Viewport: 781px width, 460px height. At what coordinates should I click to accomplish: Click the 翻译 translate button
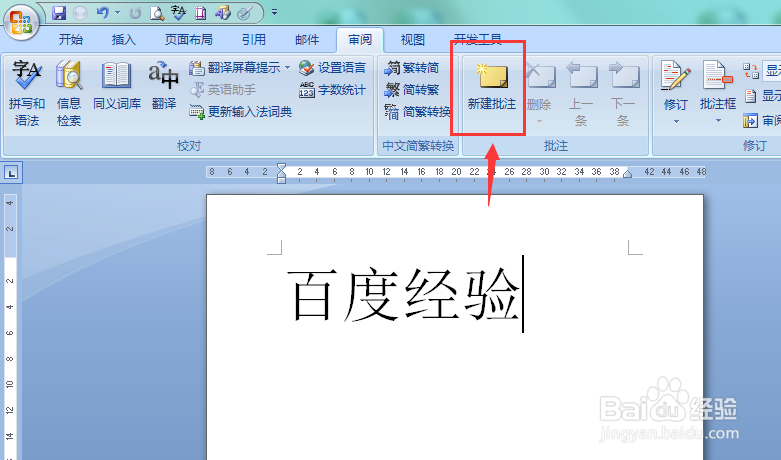point(164,85)
